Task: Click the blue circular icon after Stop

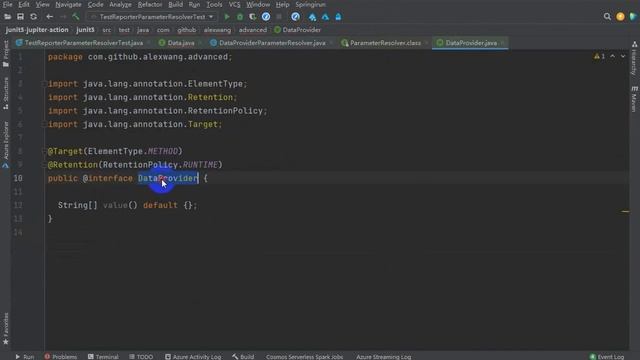Action: coord(296,17)
